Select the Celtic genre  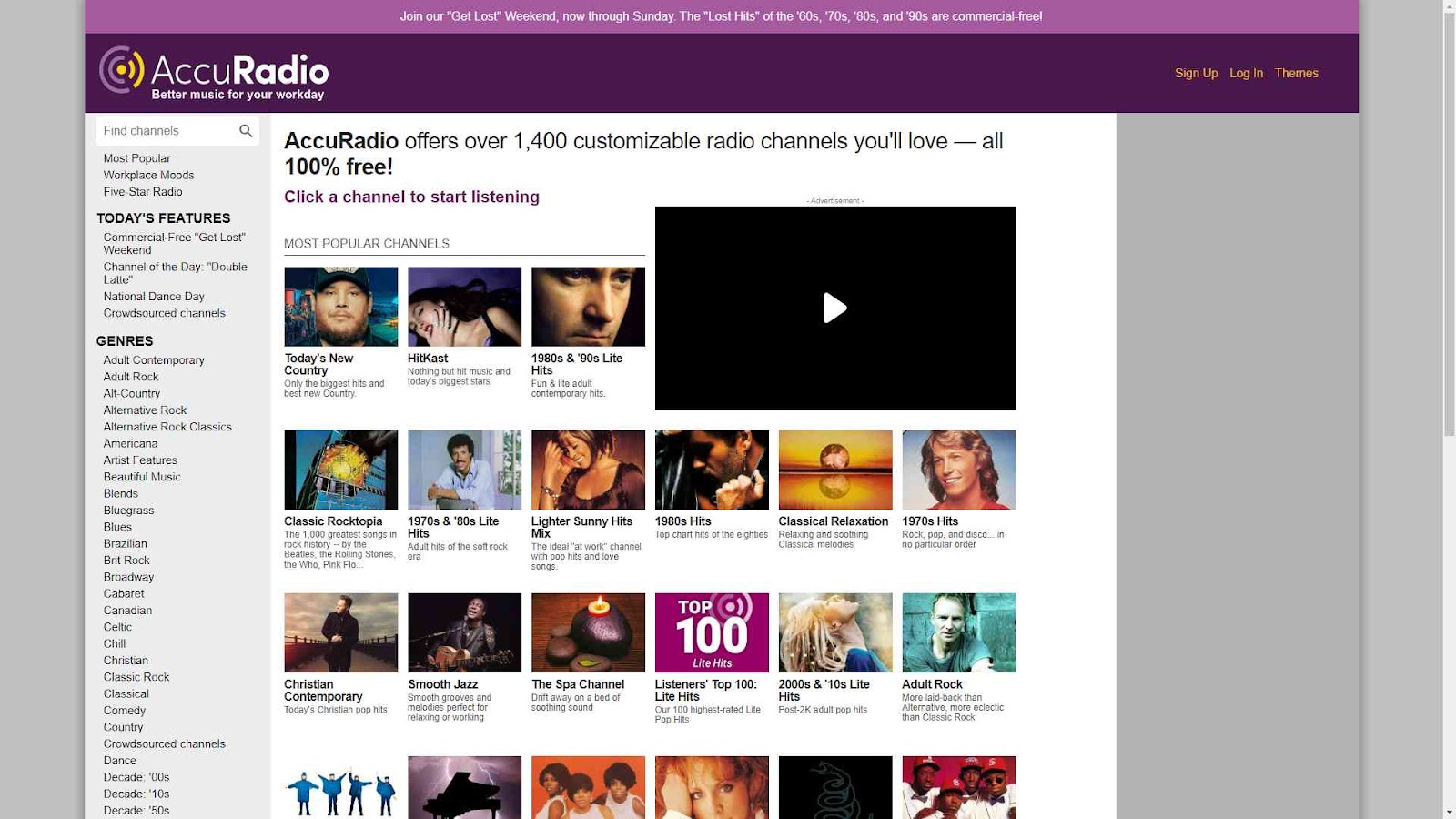117,627
